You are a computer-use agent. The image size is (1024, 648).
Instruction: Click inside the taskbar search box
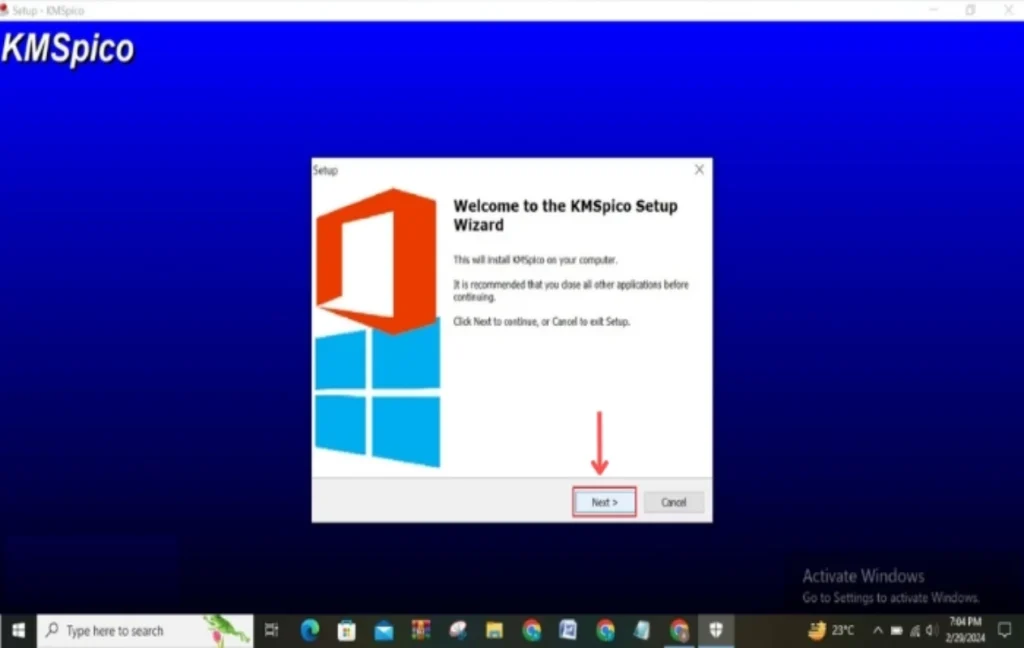click(x=140, y=630)
